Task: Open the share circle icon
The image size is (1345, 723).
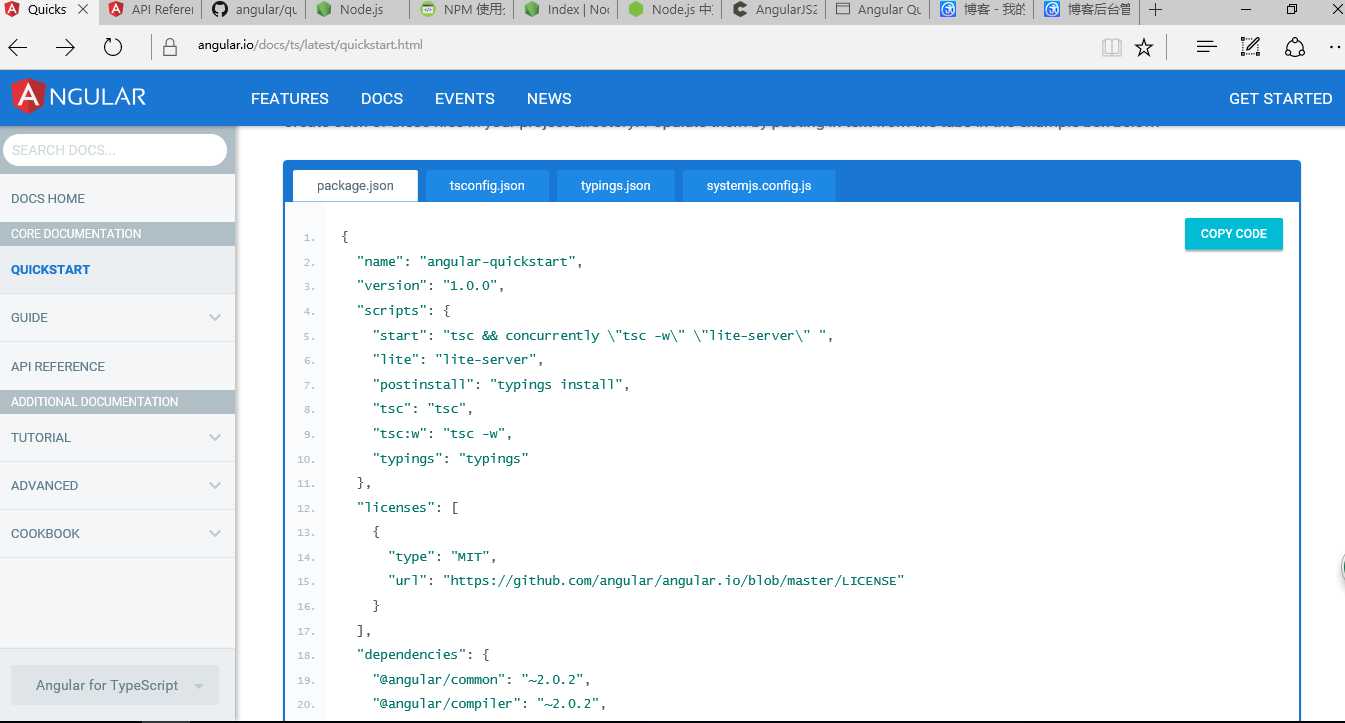Action: (1295, 47)
